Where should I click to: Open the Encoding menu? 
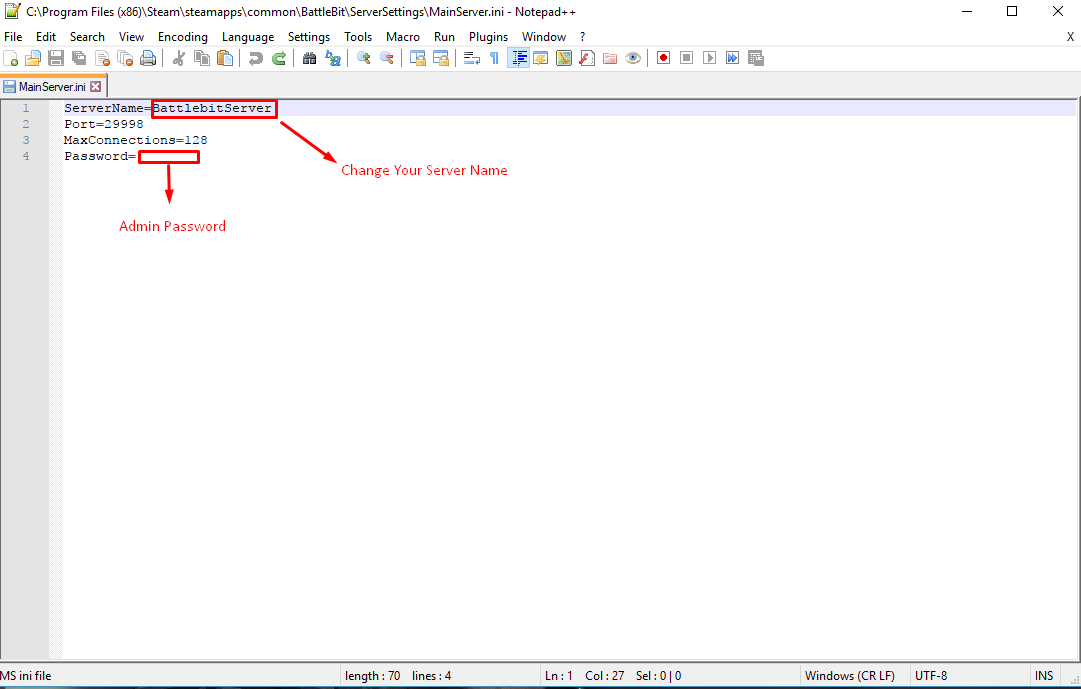click(x=183, y=37)
